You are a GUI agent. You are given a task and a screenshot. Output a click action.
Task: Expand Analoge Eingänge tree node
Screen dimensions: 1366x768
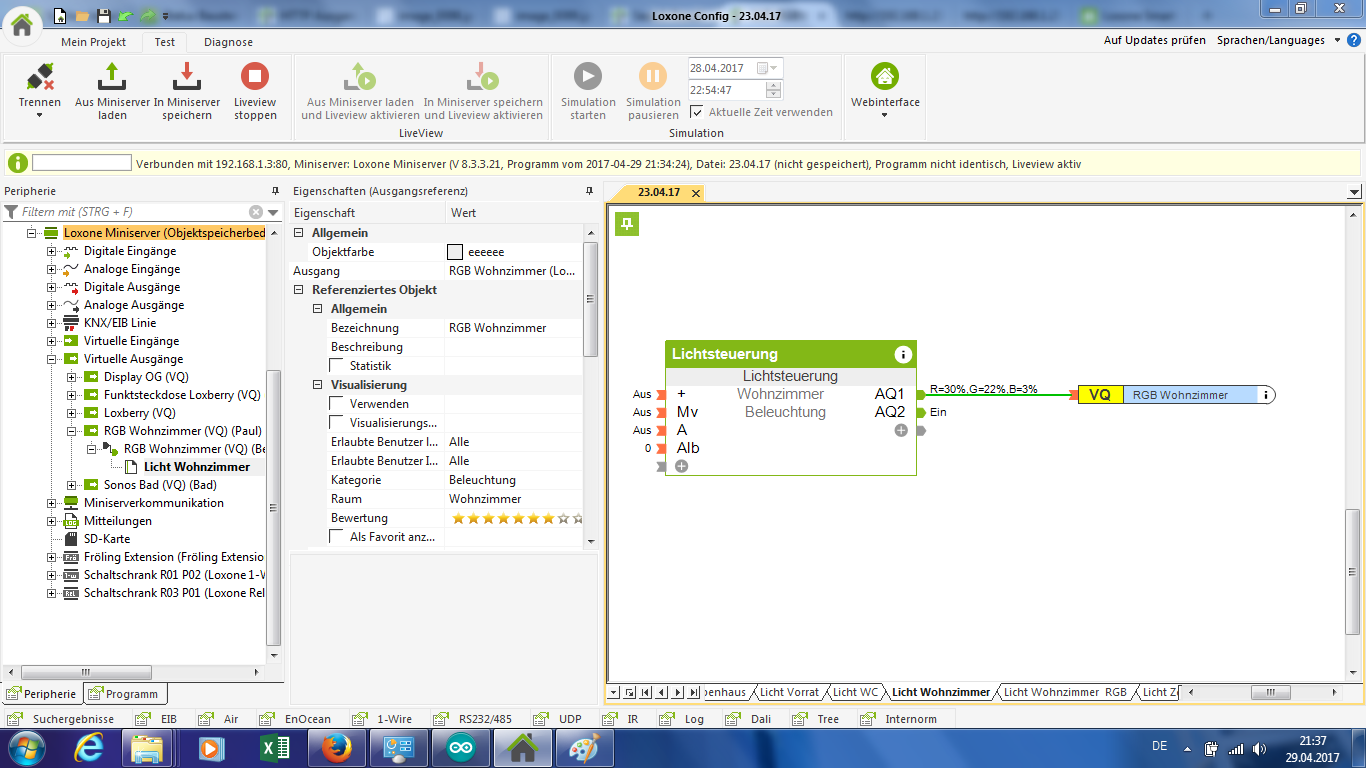[52, 269]
